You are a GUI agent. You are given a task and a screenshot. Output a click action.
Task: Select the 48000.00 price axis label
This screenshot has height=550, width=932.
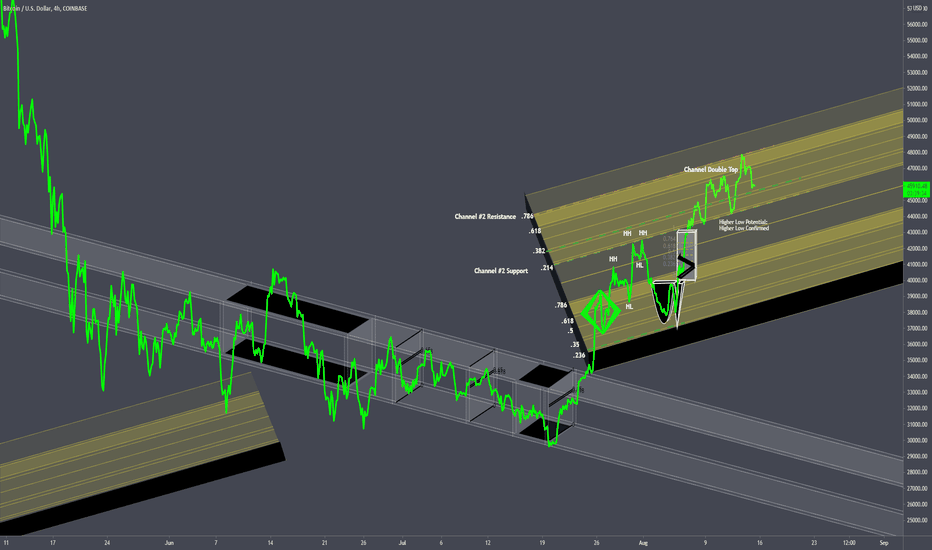[x=918, y=153]
